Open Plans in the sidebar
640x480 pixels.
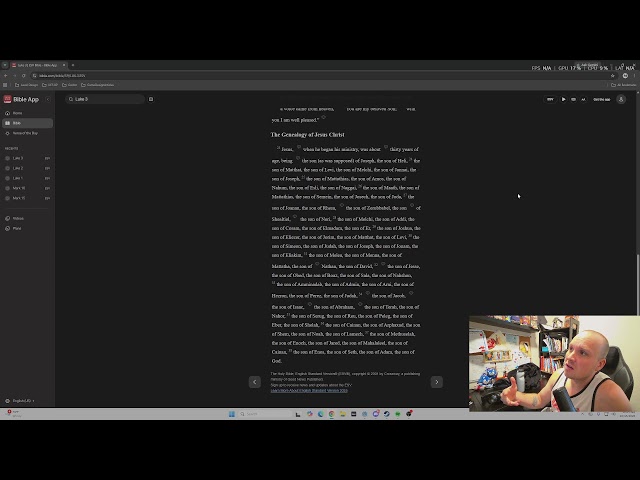[x=27, y=228]
